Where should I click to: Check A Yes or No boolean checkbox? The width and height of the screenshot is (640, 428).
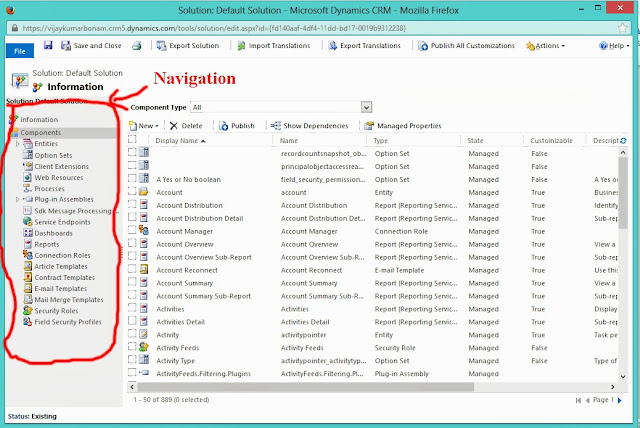[132, 178]
